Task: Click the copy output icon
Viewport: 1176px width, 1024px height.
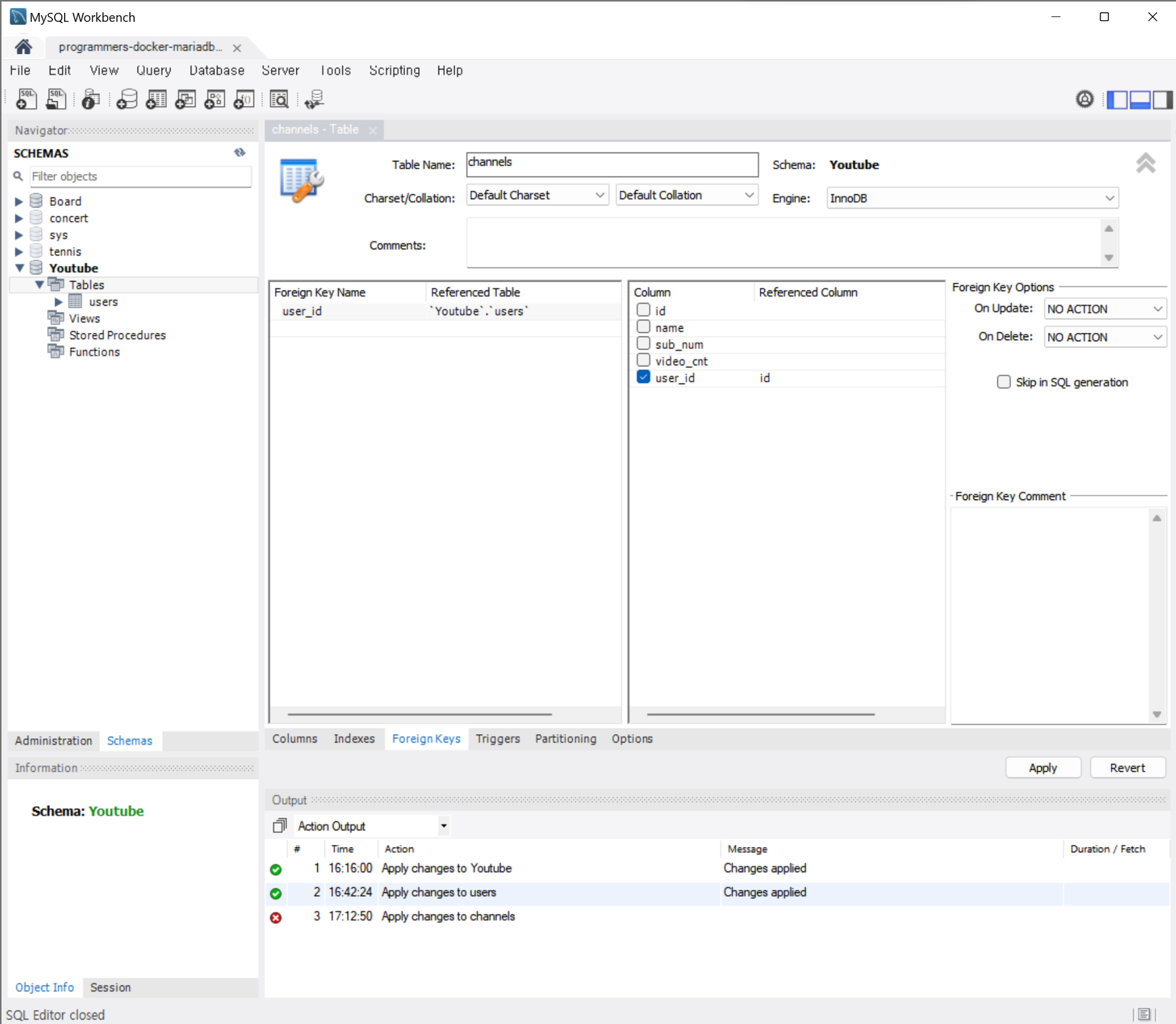Action: pyautogui.click(x=279, y=826)
